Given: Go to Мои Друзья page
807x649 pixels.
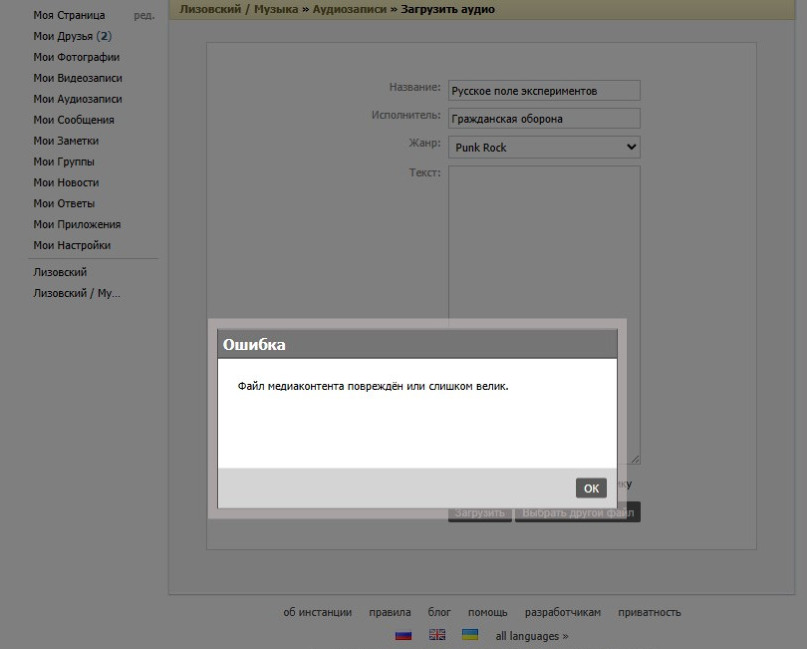Looking at the screenshot, I should [x=73, y=36].
